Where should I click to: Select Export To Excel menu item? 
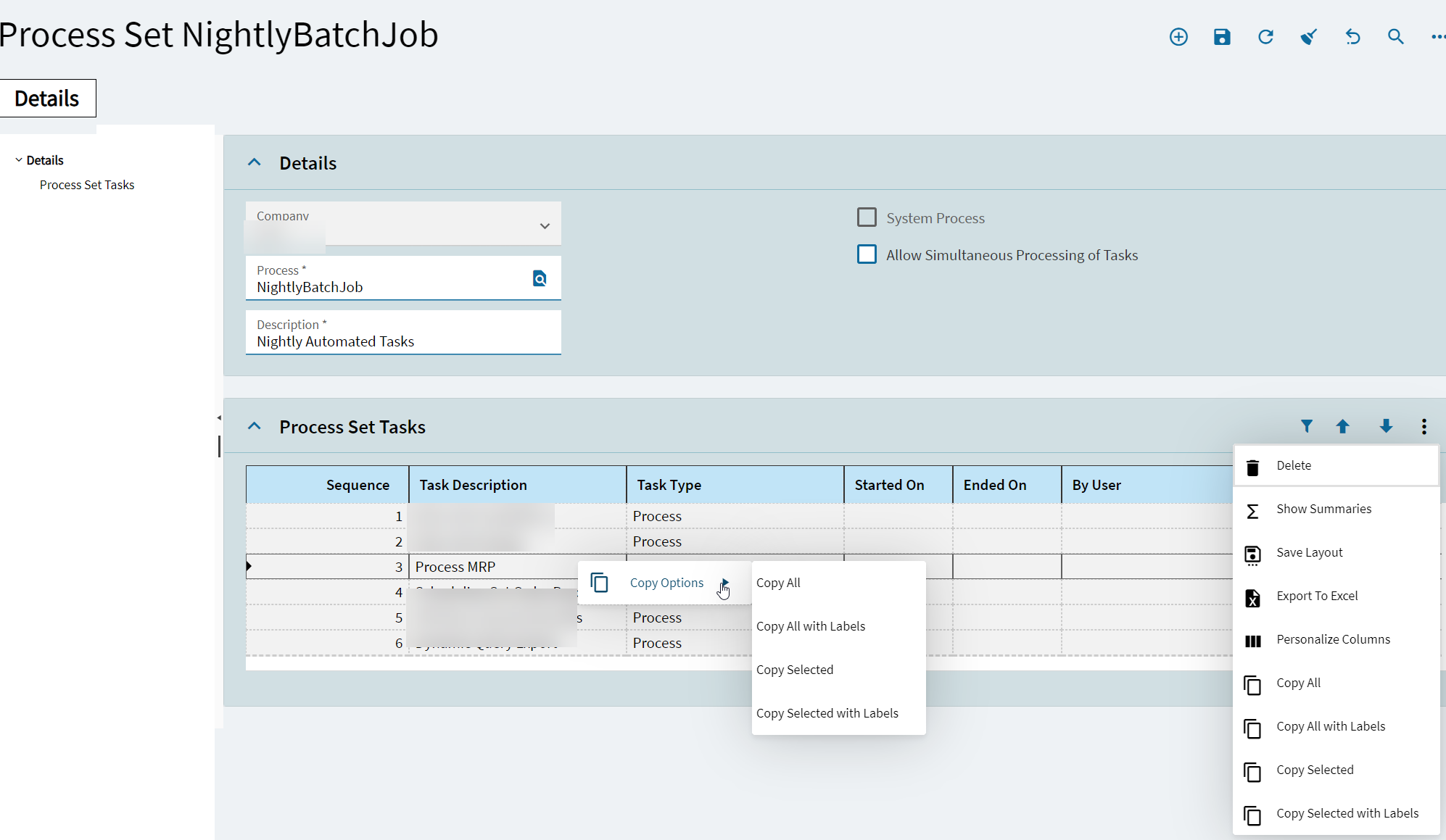click(x=1316, y=596)
